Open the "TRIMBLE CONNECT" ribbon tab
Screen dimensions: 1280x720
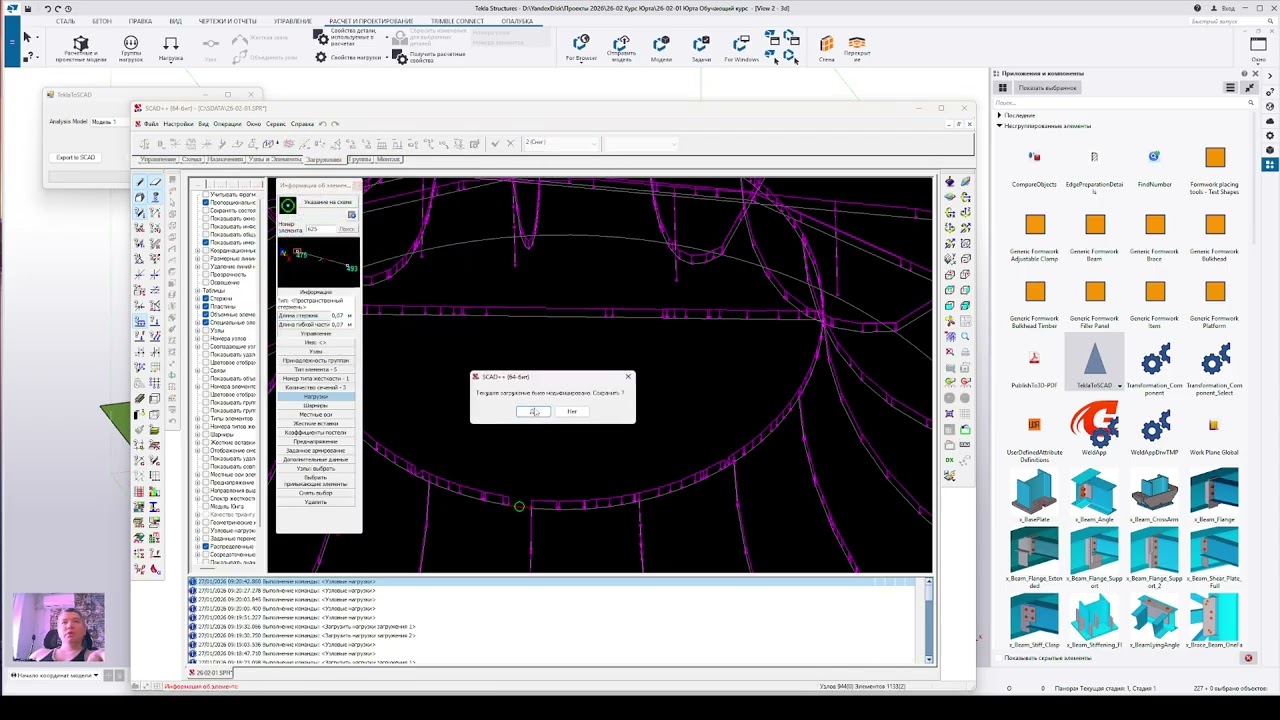pos(457,21)
